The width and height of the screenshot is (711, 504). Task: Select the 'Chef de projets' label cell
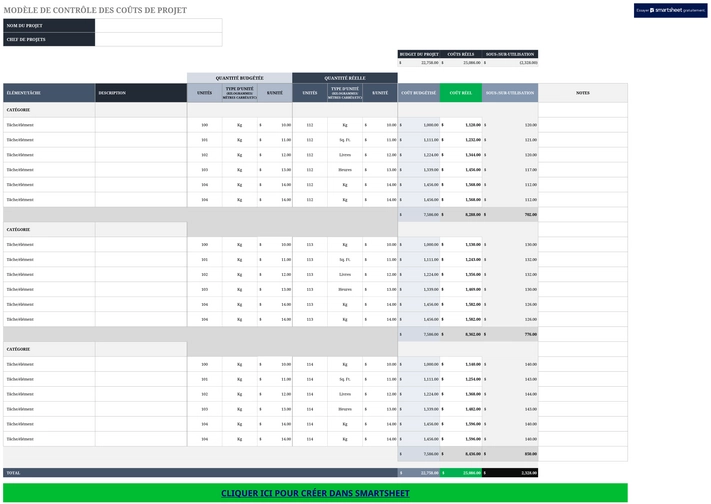point(49,39)
